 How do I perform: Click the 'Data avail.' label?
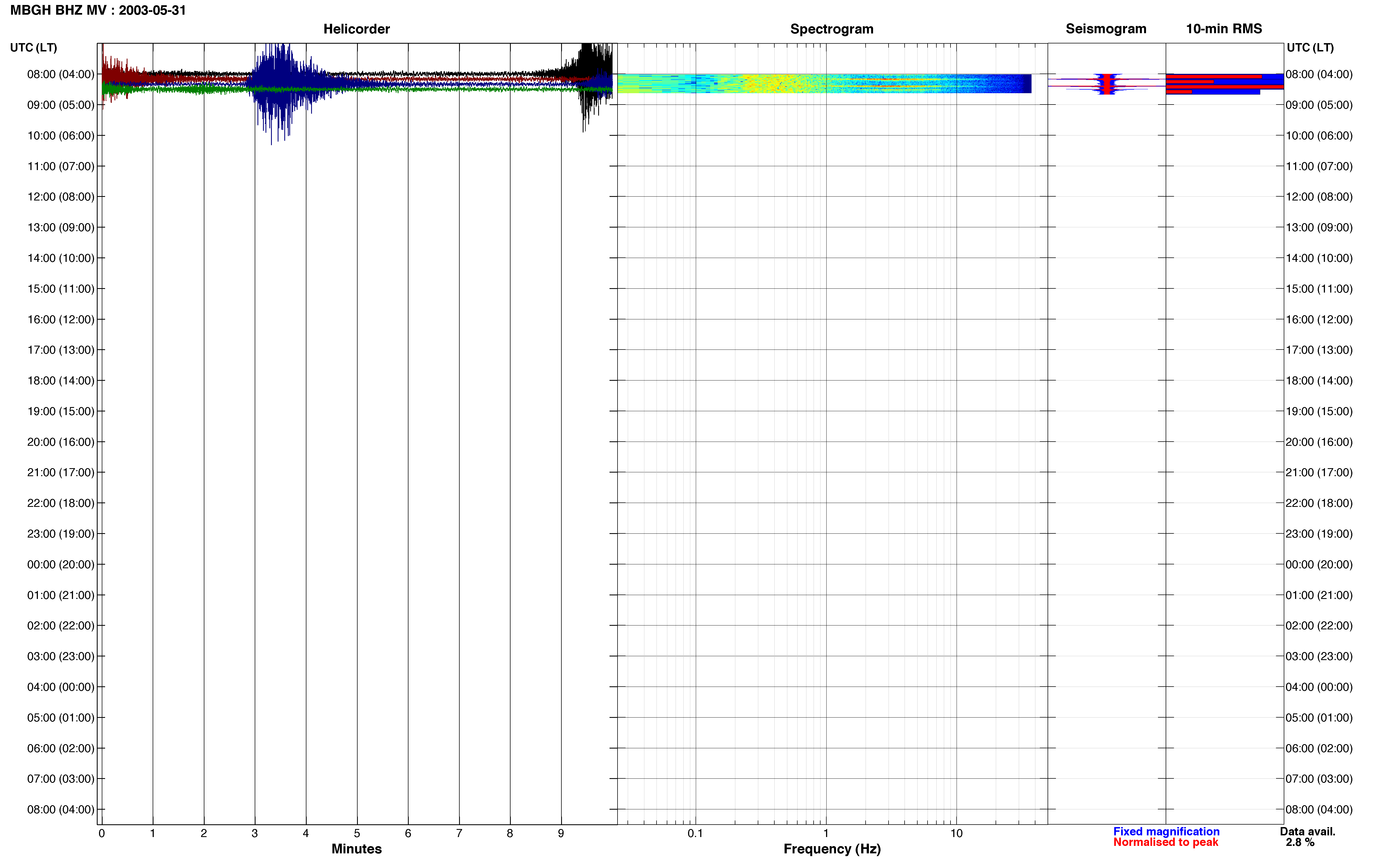click(x=1308, y=831)
